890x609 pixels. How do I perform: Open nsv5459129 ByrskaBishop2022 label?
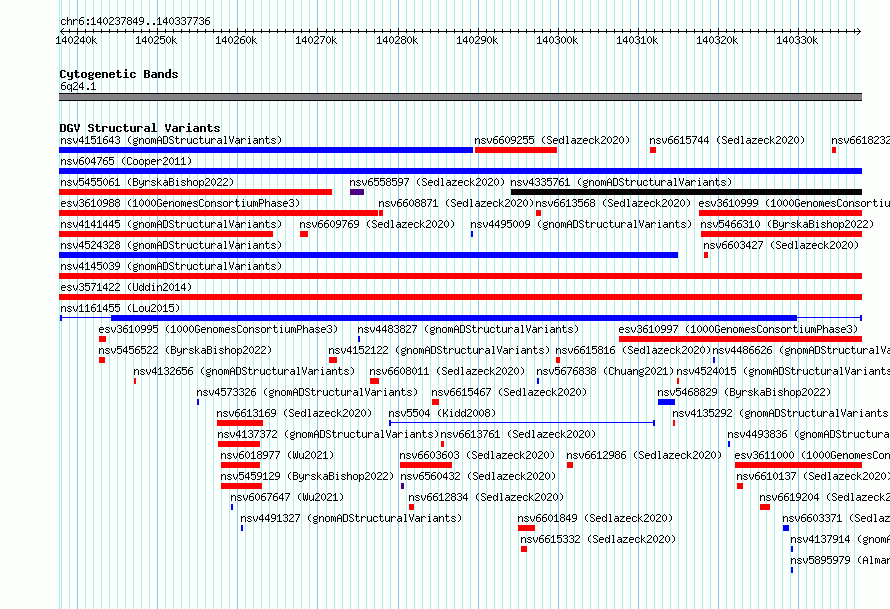click(x=308, y=476)
